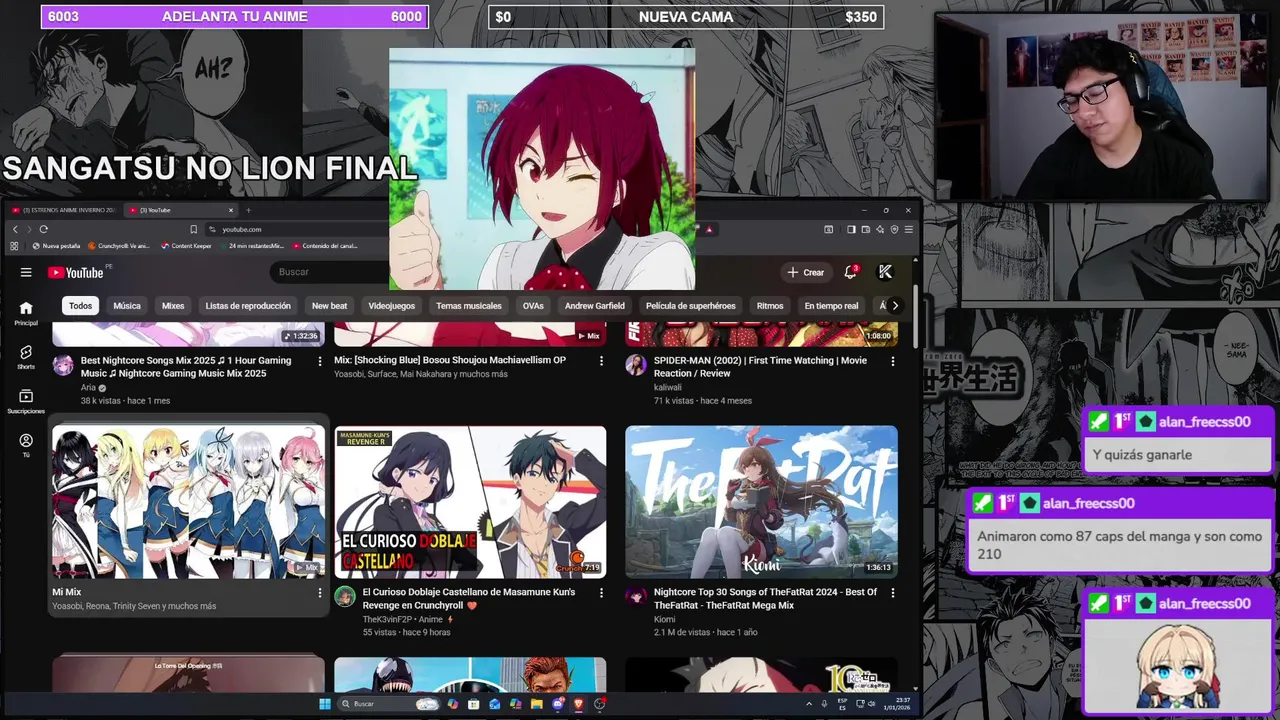
Task: Open Suscripciones in the sidebar
Action: coord(26,401)
